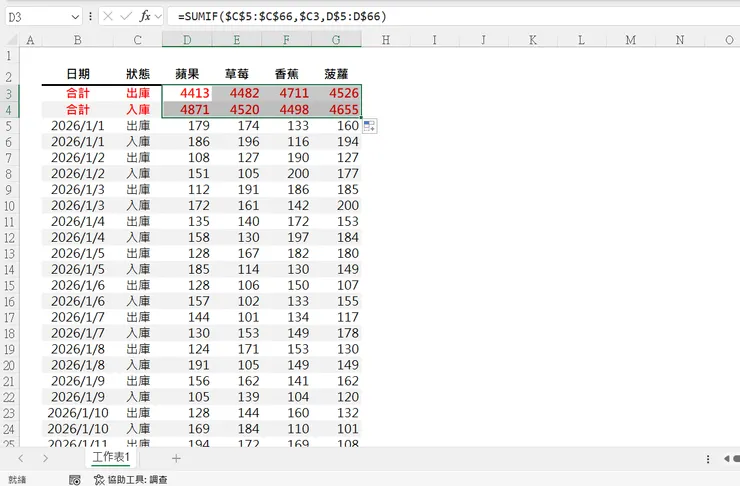Select cell G3 showing 4526

click(336, 93)
